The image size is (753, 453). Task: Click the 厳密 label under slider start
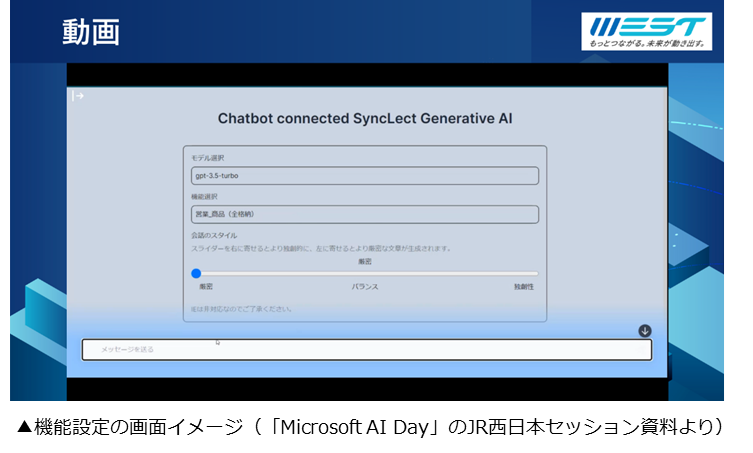coord(206,287)
